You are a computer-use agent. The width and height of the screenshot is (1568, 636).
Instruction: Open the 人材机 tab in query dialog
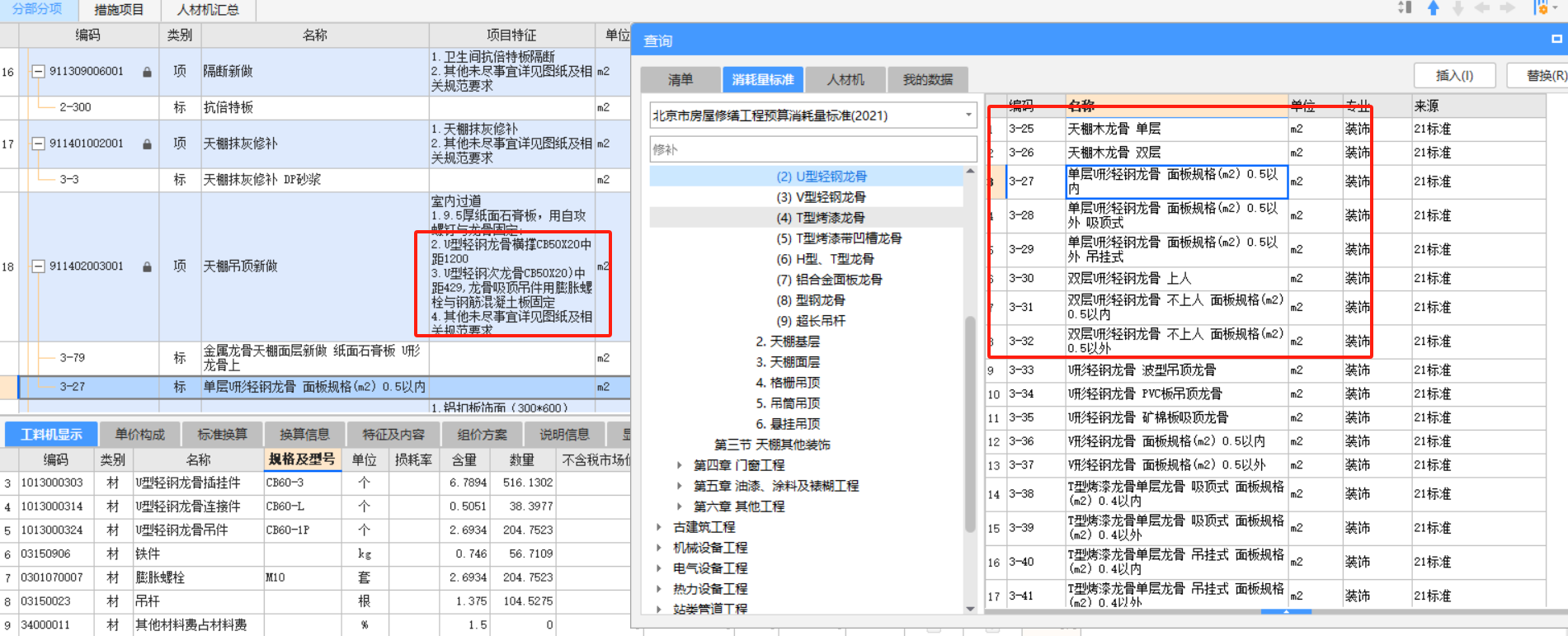[x=845, y=80]
